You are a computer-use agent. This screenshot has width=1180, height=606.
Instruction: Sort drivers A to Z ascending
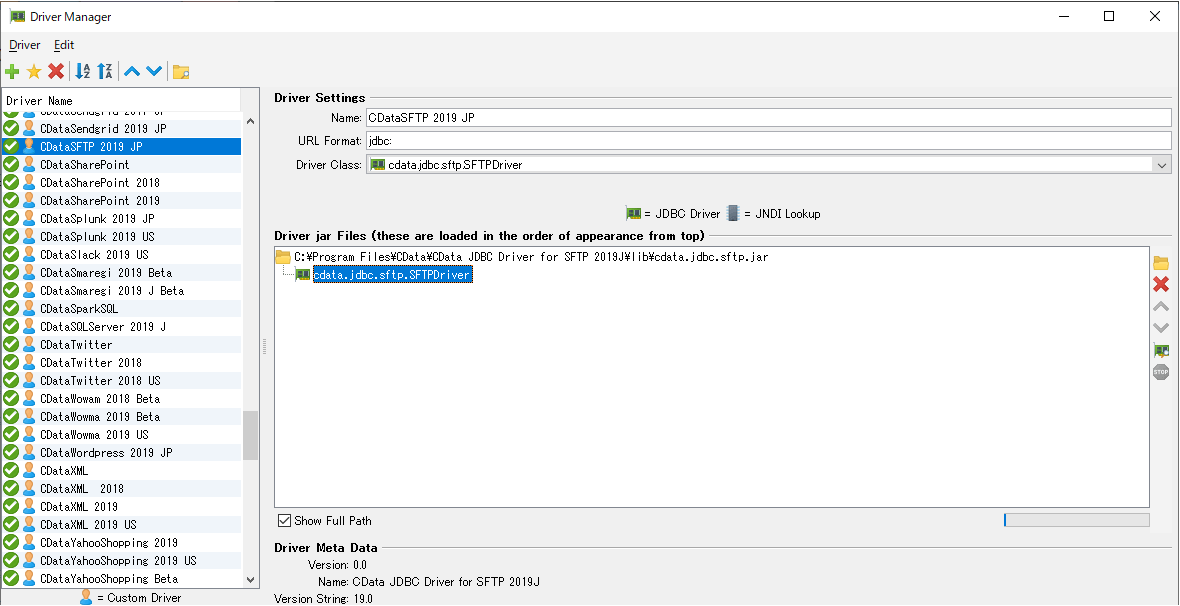[83, 72]
